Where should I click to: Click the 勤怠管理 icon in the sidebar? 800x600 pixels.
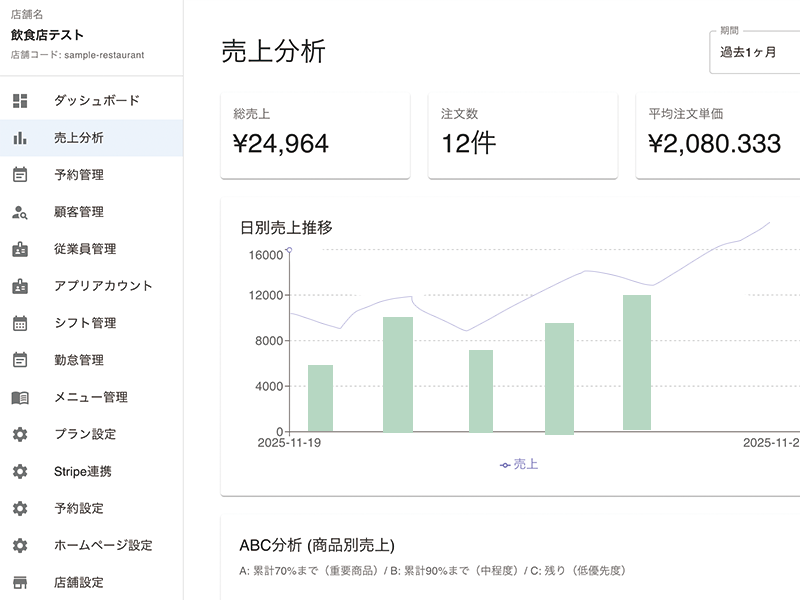click(20, 360)
